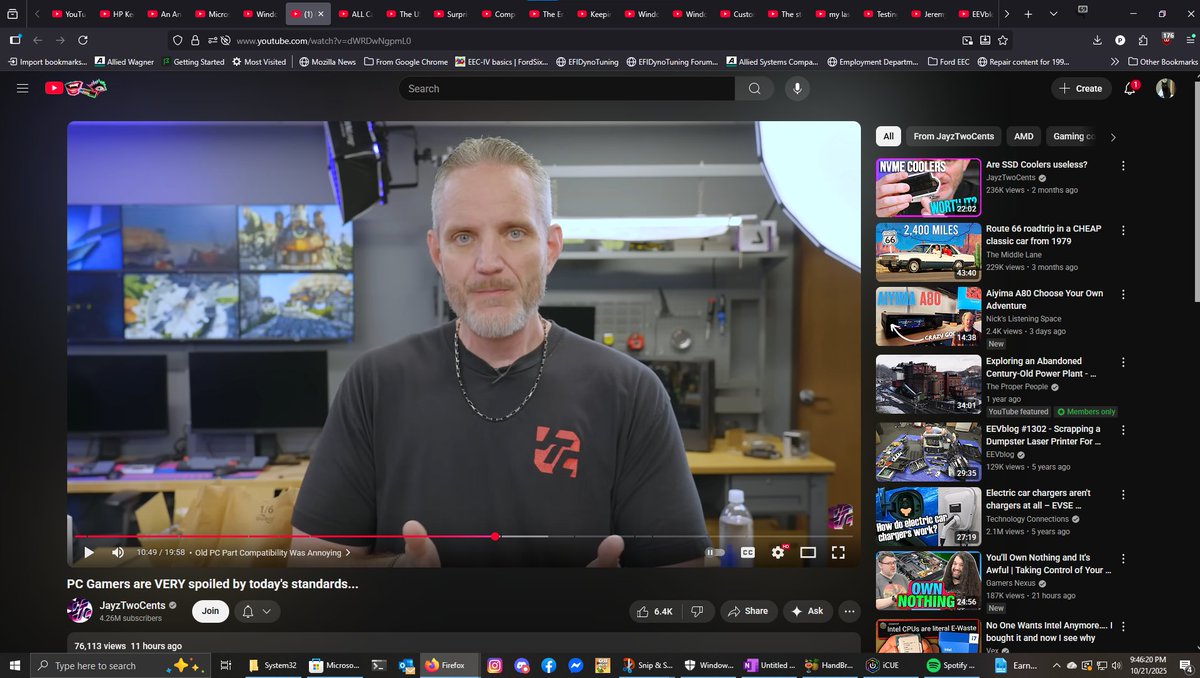
Task: Open the Firefox downloads panel
Action: (1097, 40)
